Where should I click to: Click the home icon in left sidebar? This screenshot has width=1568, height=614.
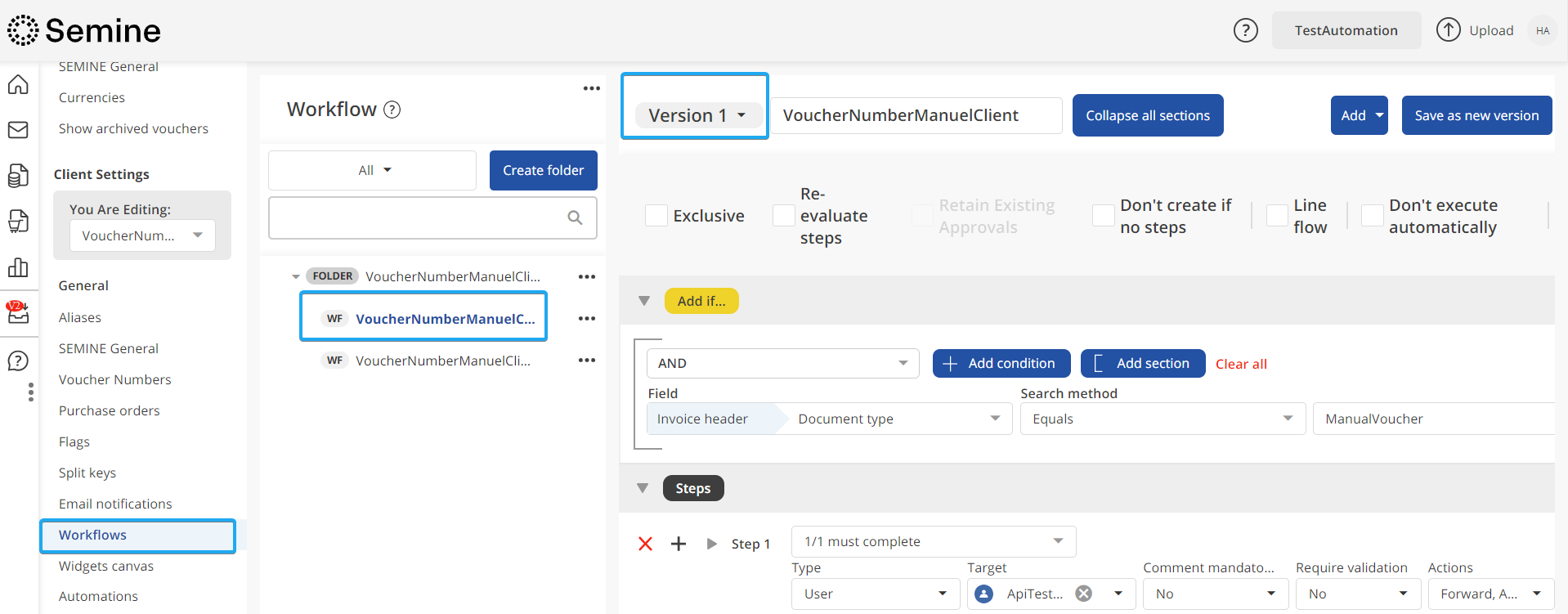click(18, 85)
